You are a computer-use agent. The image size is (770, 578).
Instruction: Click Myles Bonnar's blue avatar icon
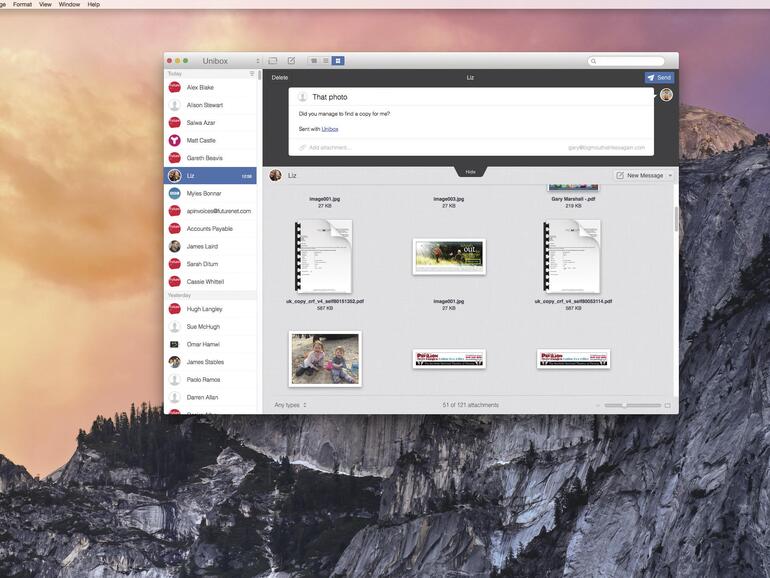[x=175, y=193]
